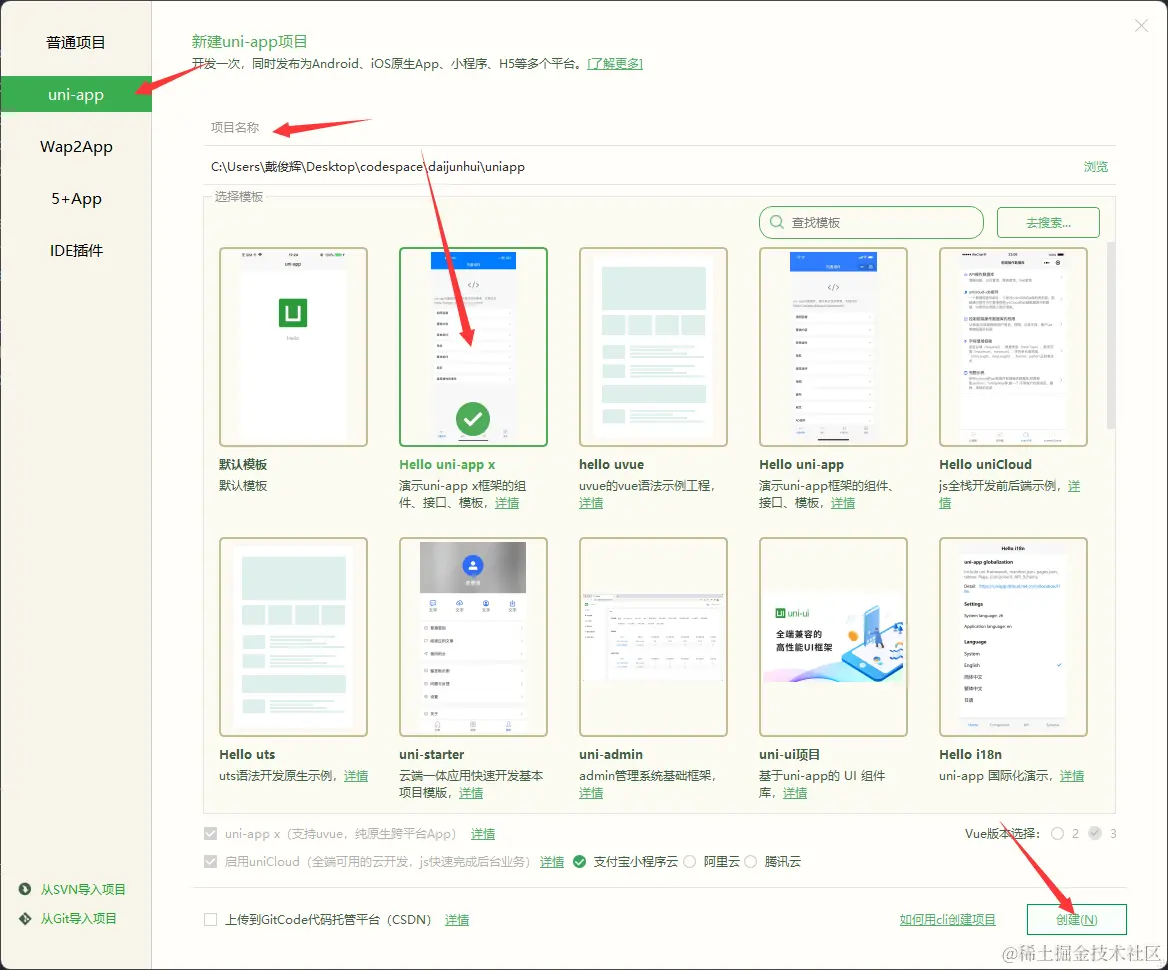Select Vue version 2 radio
The width and height of the screenshot is (1168, 970).
[x=1058, y=834]
